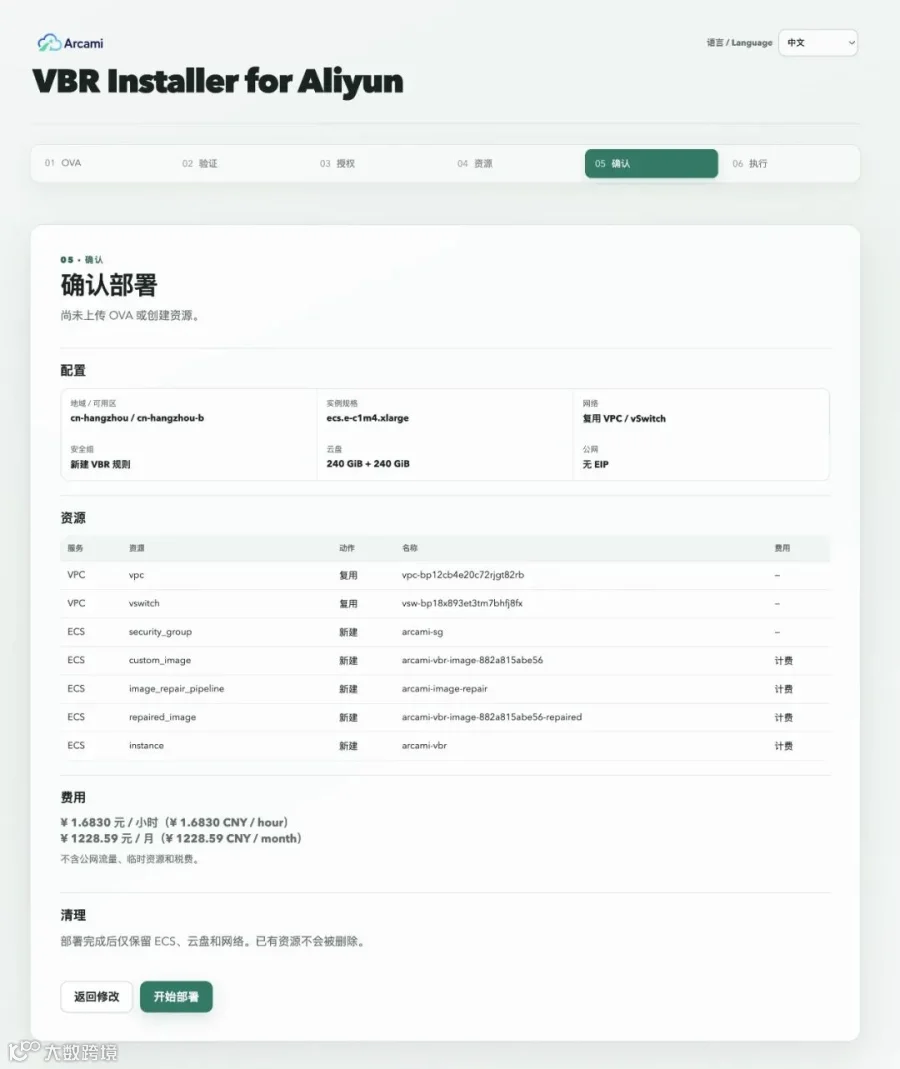Click the arcami-sg security group name
900x1069 pixels.
(x=422, y=632)
